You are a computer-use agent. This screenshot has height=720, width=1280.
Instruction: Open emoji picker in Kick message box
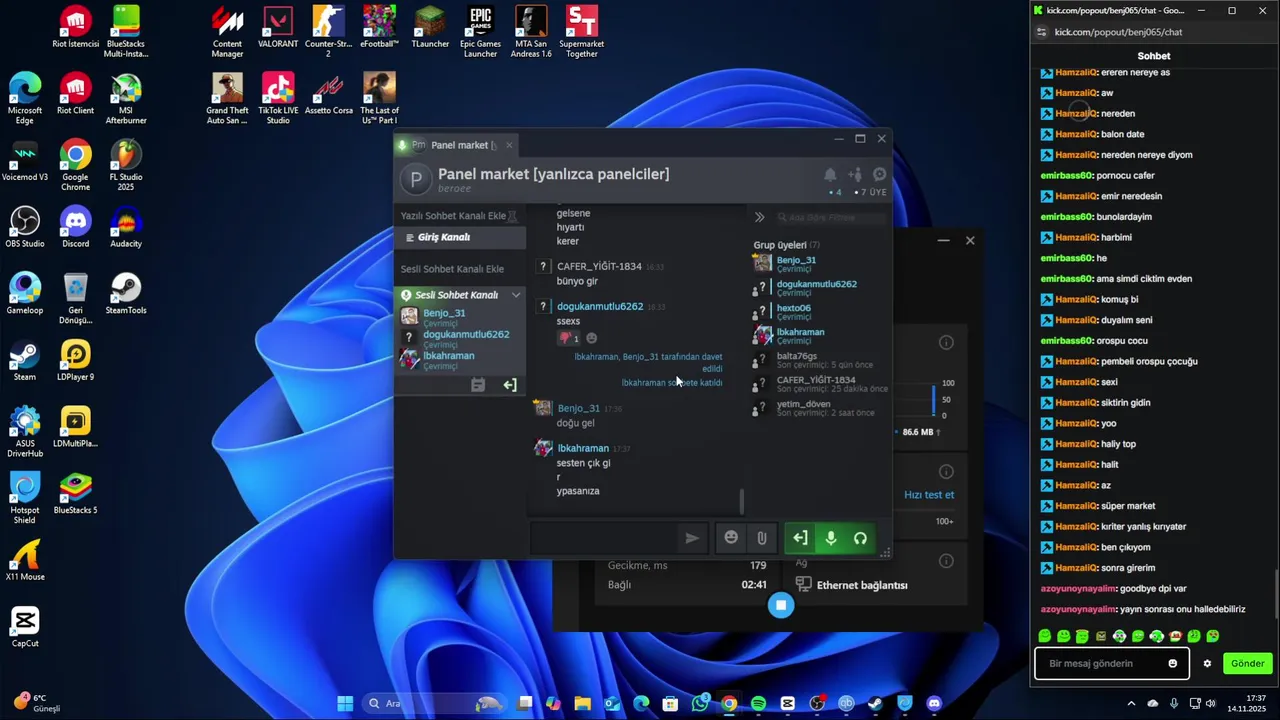click(x=1173, y=663)
